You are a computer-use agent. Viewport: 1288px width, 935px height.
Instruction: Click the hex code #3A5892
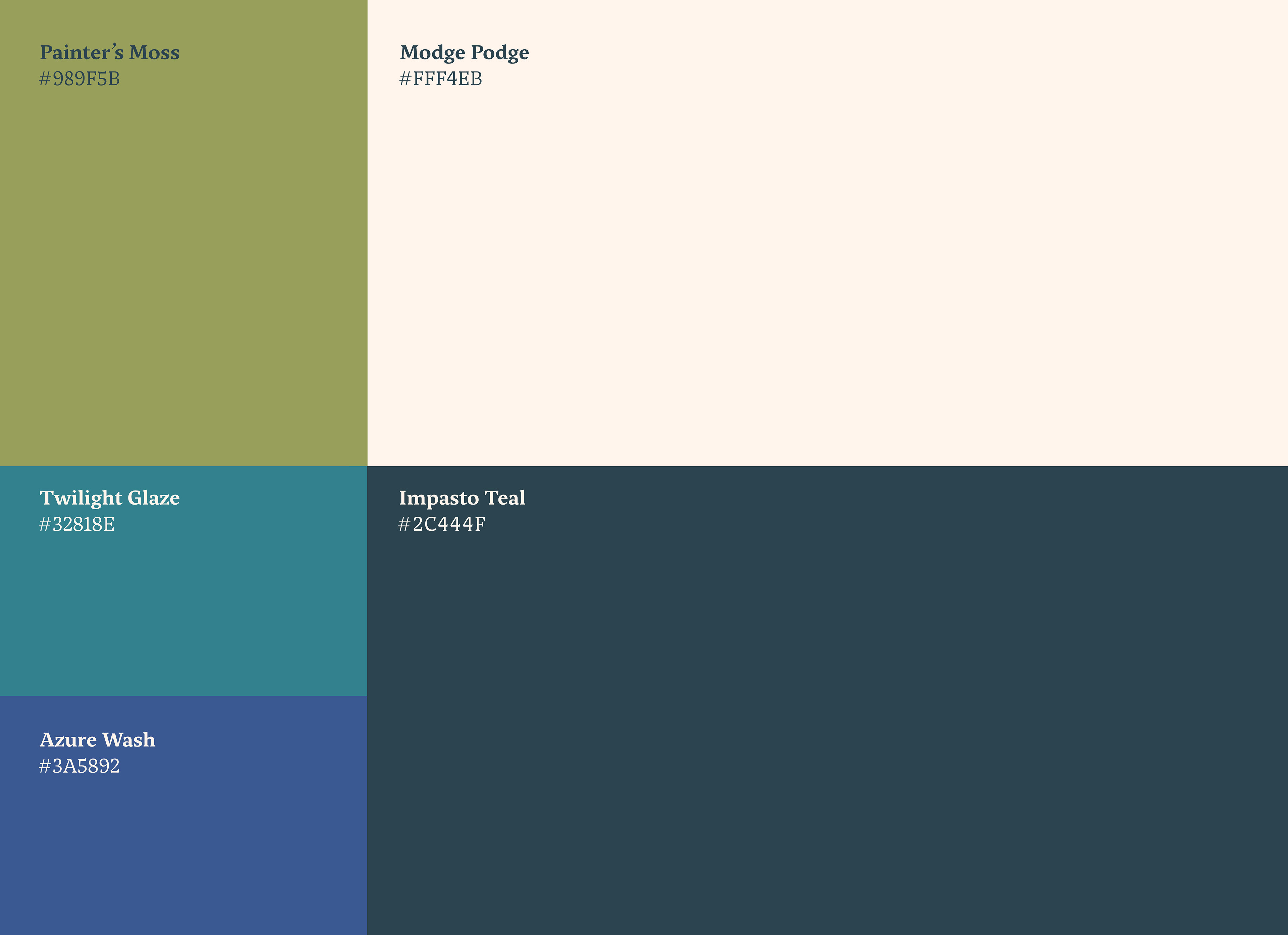point(79,766)
